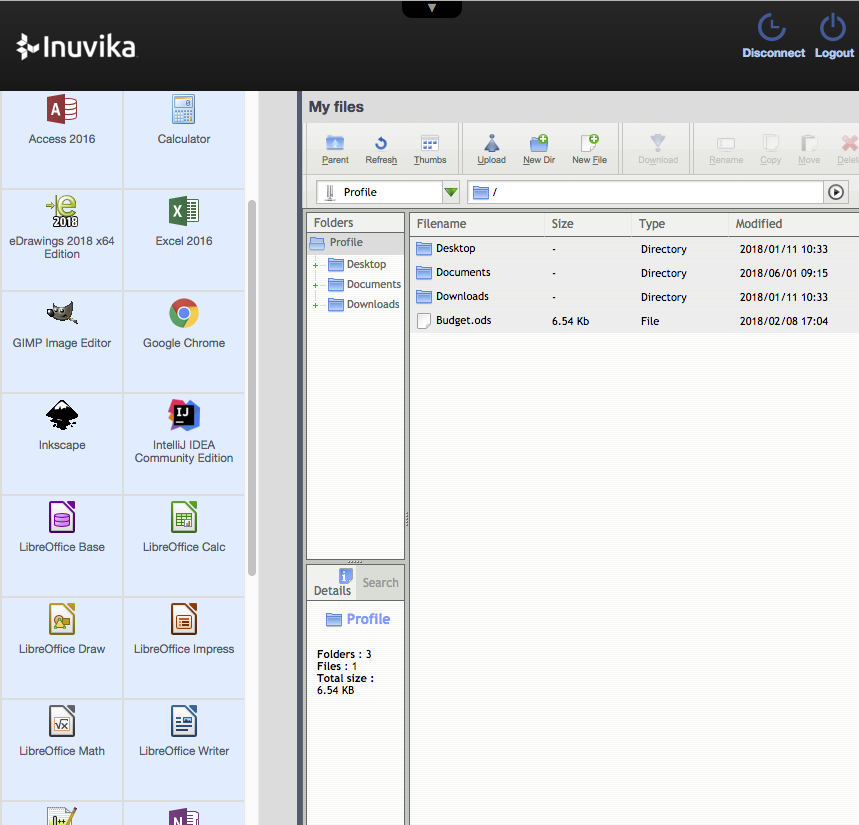Launch LibreOffice Calc
859x825 pixels.
click(184, 528)
